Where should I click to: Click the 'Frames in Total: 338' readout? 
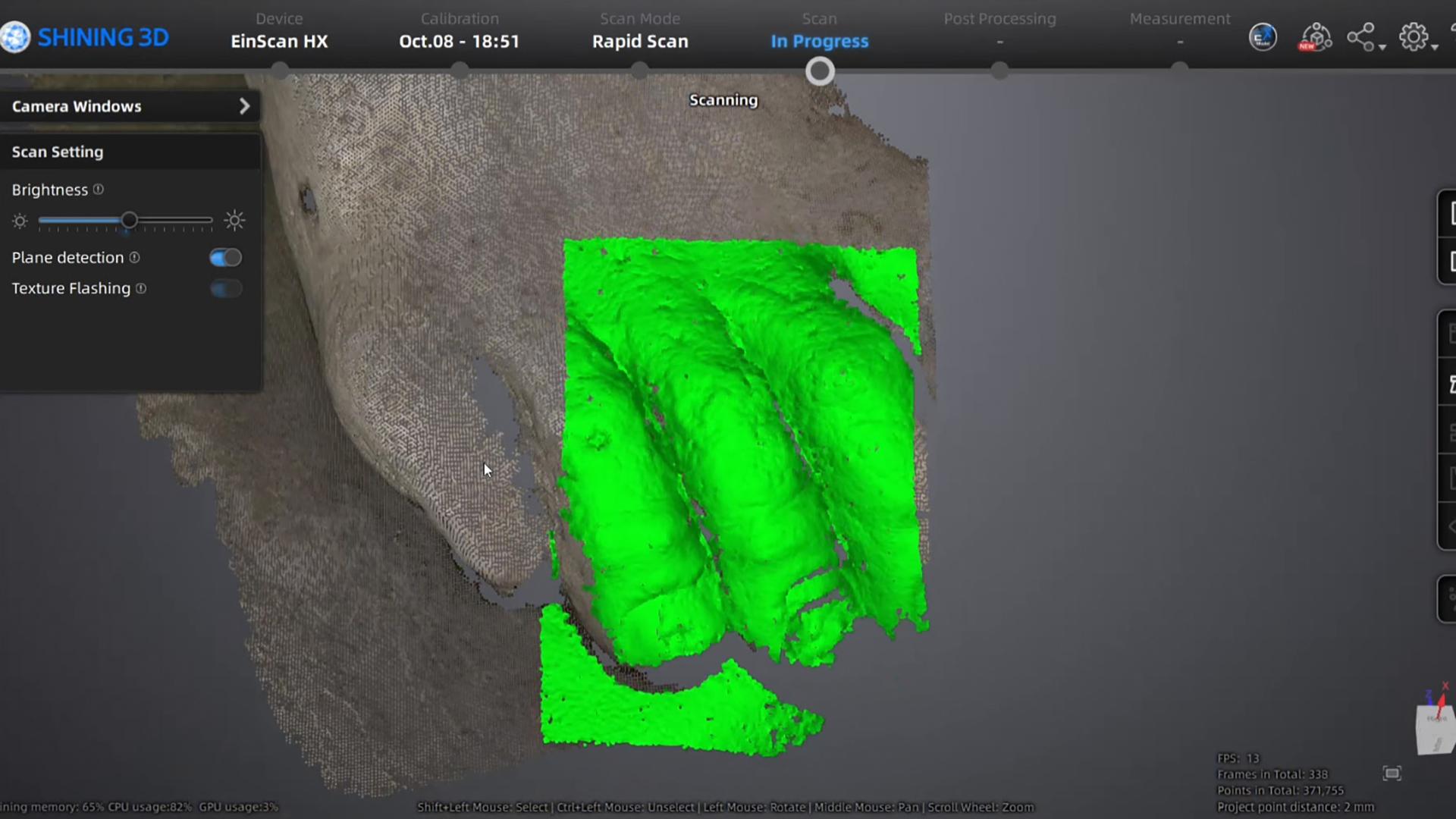tap(1272, 774)
